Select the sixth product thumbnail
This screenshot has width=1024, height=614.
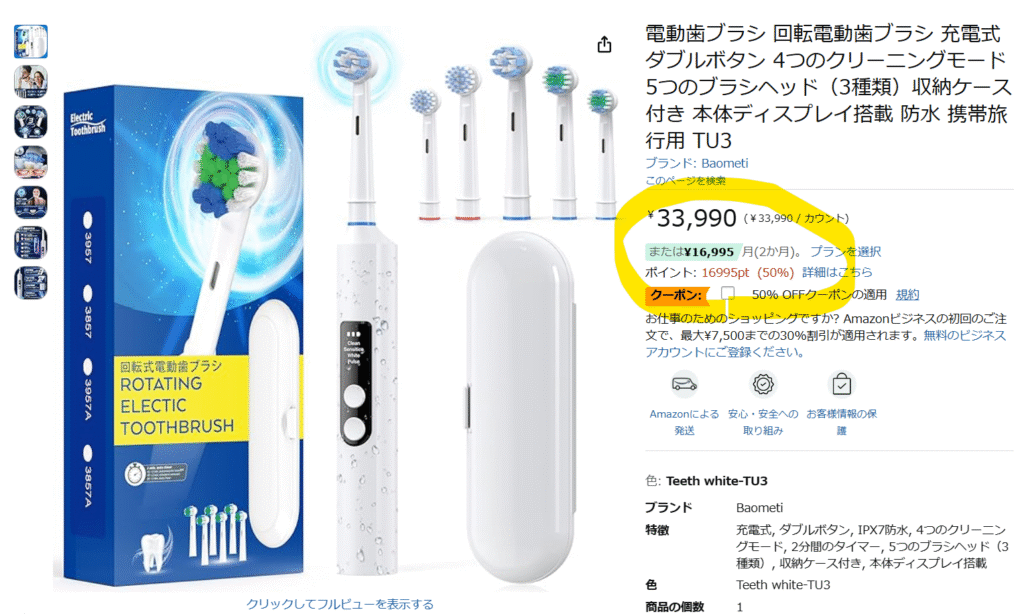click(31, 243)
